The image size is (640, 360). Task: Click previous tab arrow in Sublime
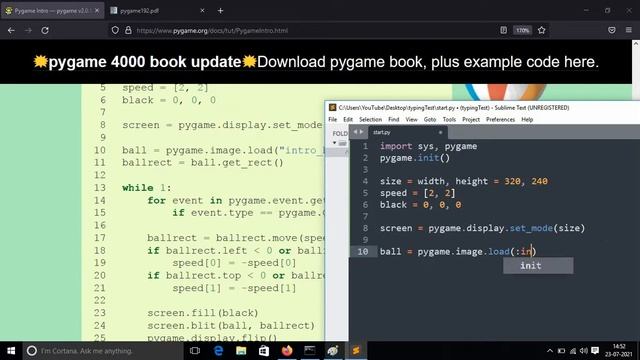355,132
